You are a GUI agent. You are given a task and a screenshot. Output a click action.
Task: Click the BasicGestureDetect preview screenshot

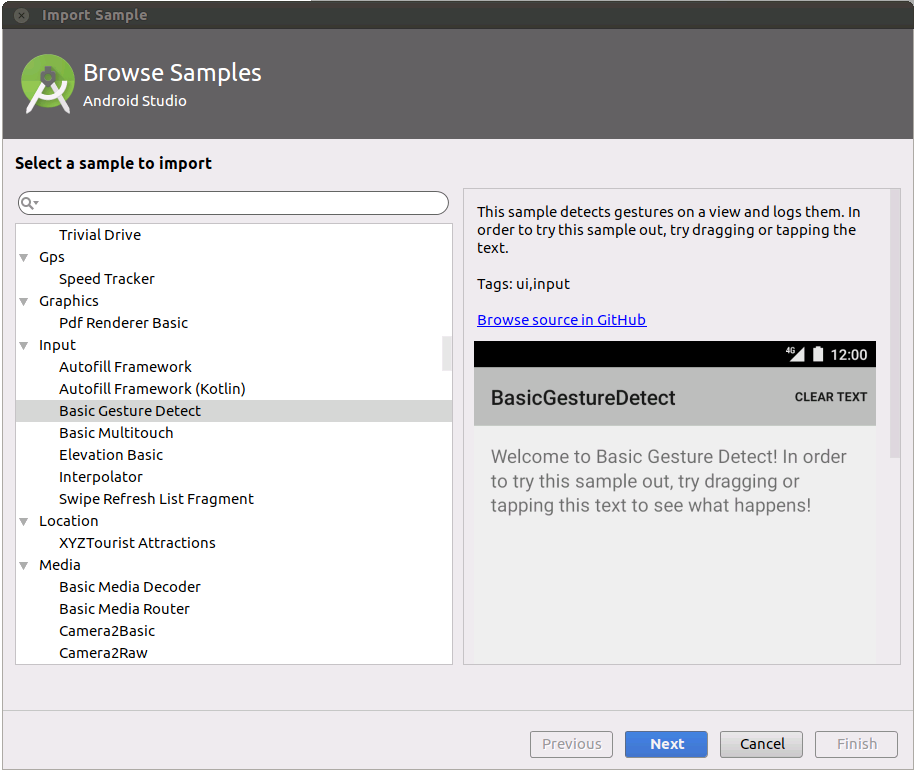point(674,502)
